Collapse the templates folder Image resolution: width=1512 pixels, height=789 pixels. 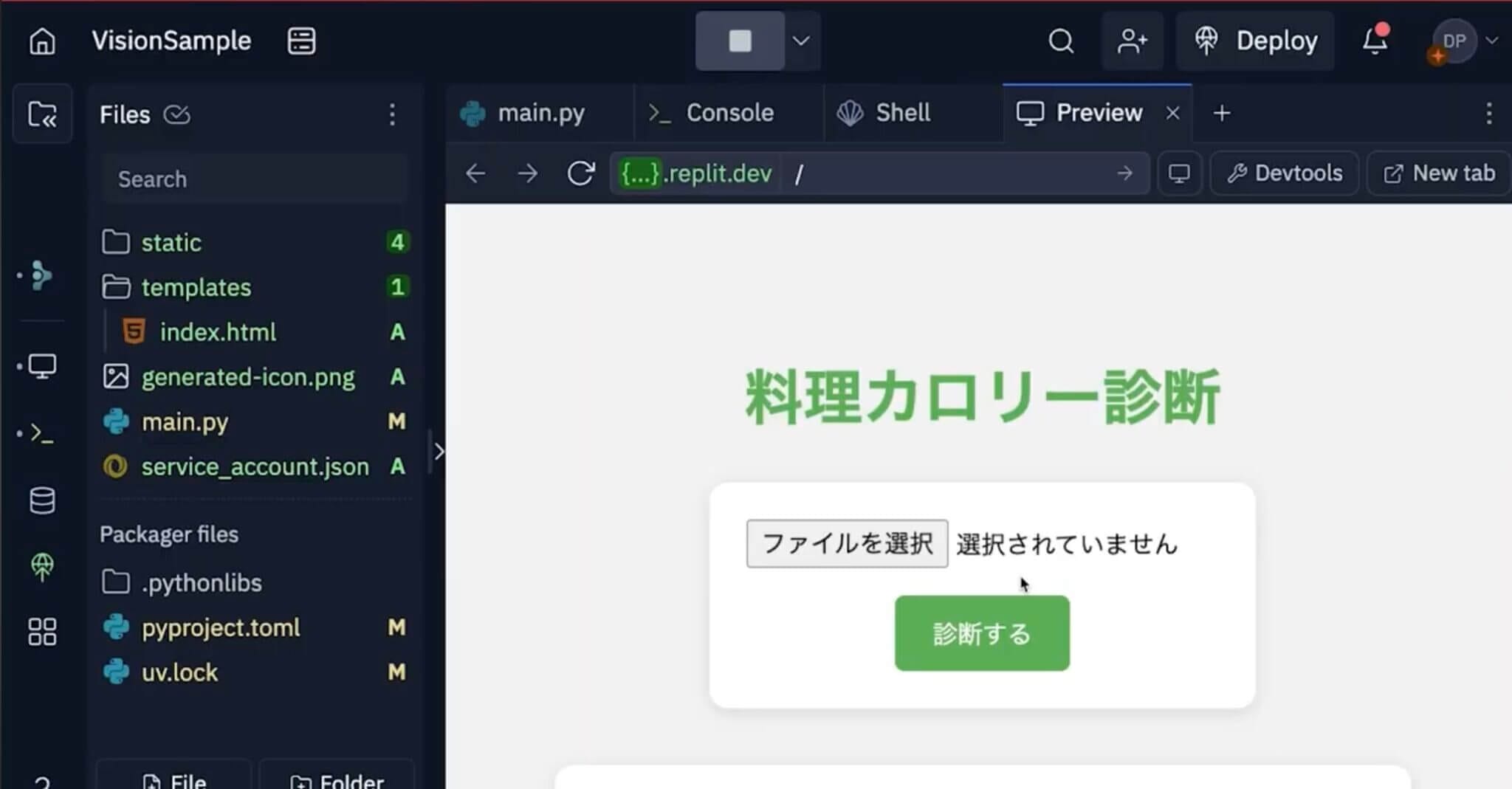(195, 287)
